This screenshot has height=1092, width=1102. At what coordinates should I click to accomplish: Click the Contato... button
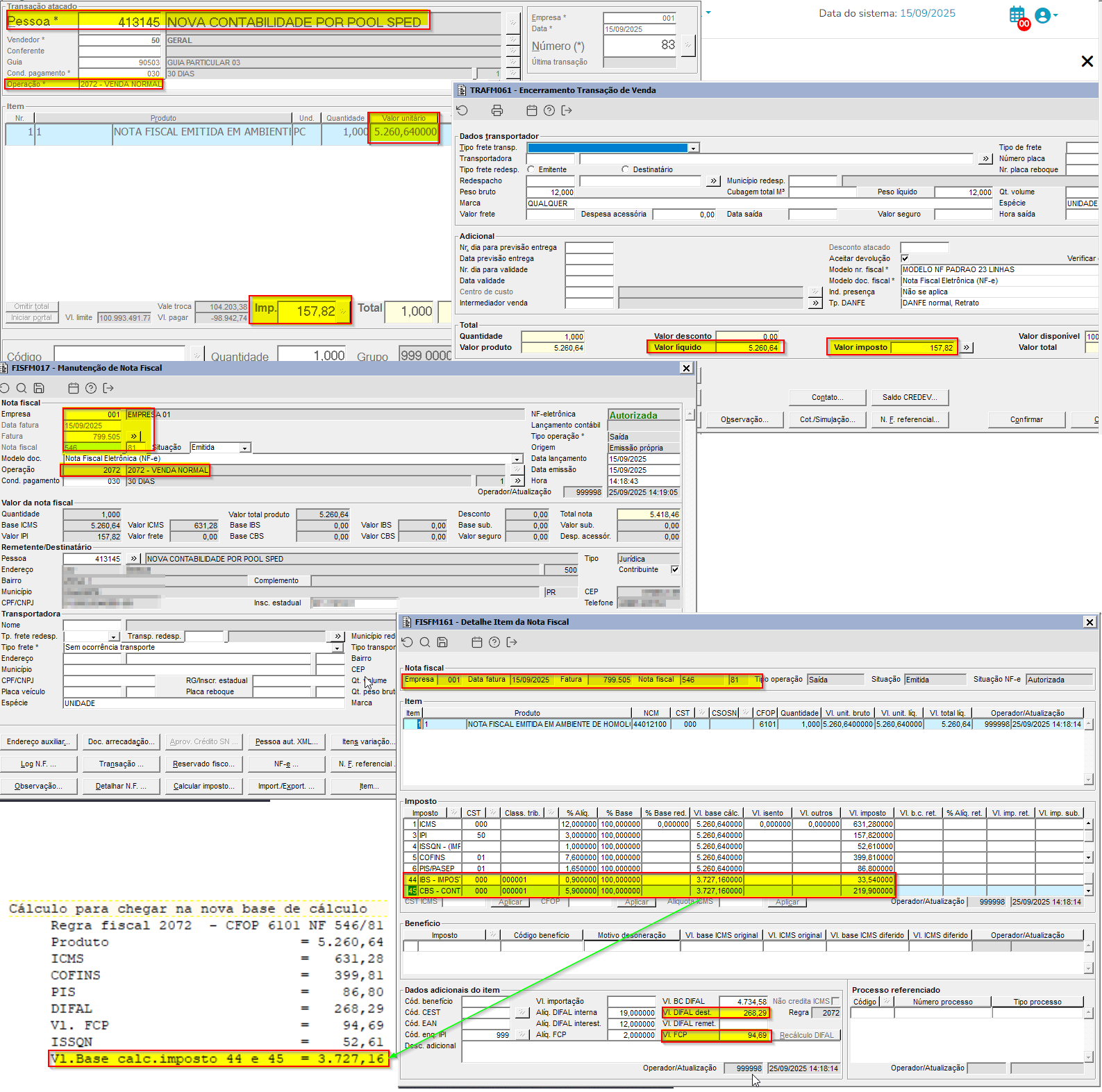[x=827, y=397]
